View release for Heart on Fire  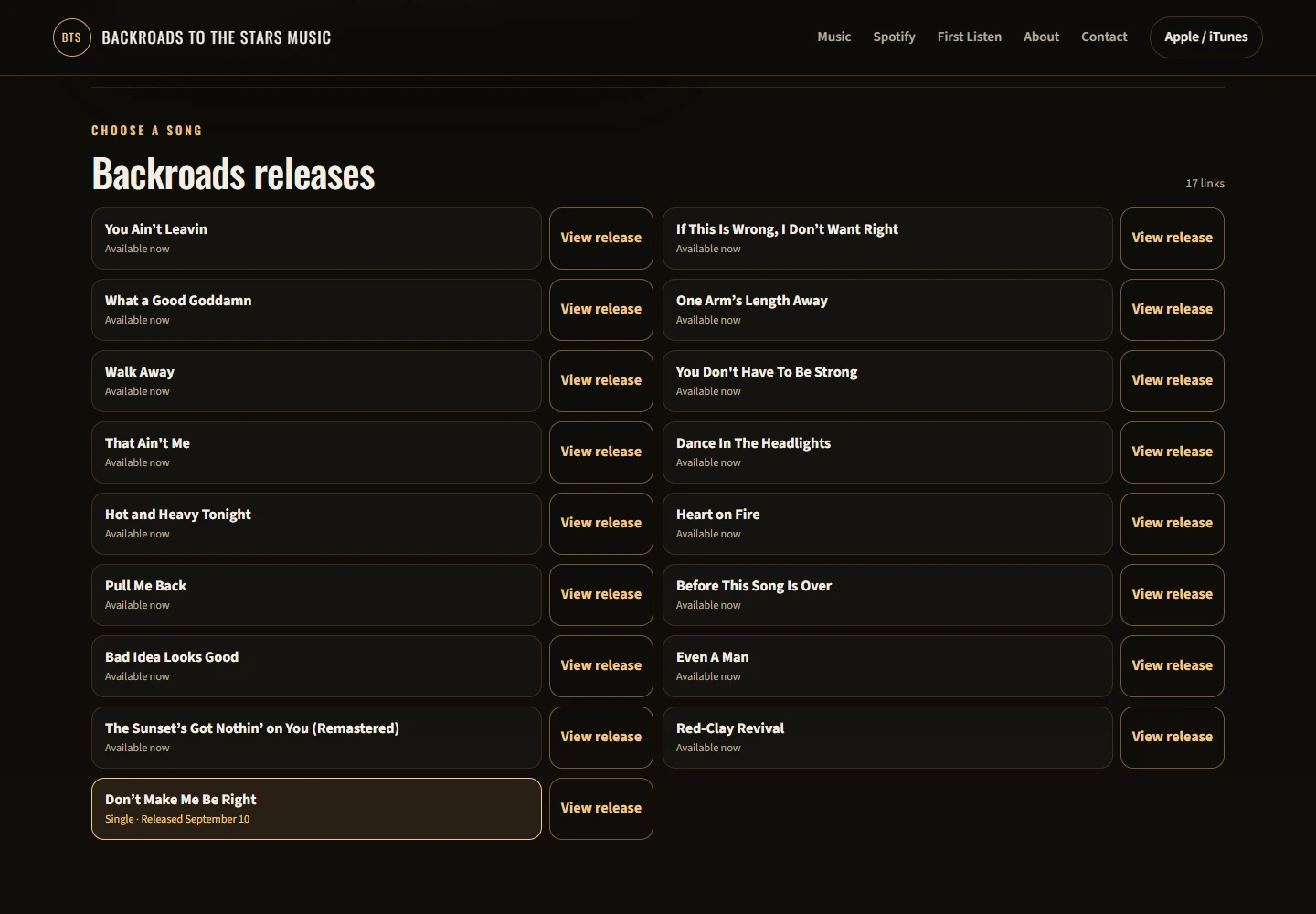(x=1173, y=524)
